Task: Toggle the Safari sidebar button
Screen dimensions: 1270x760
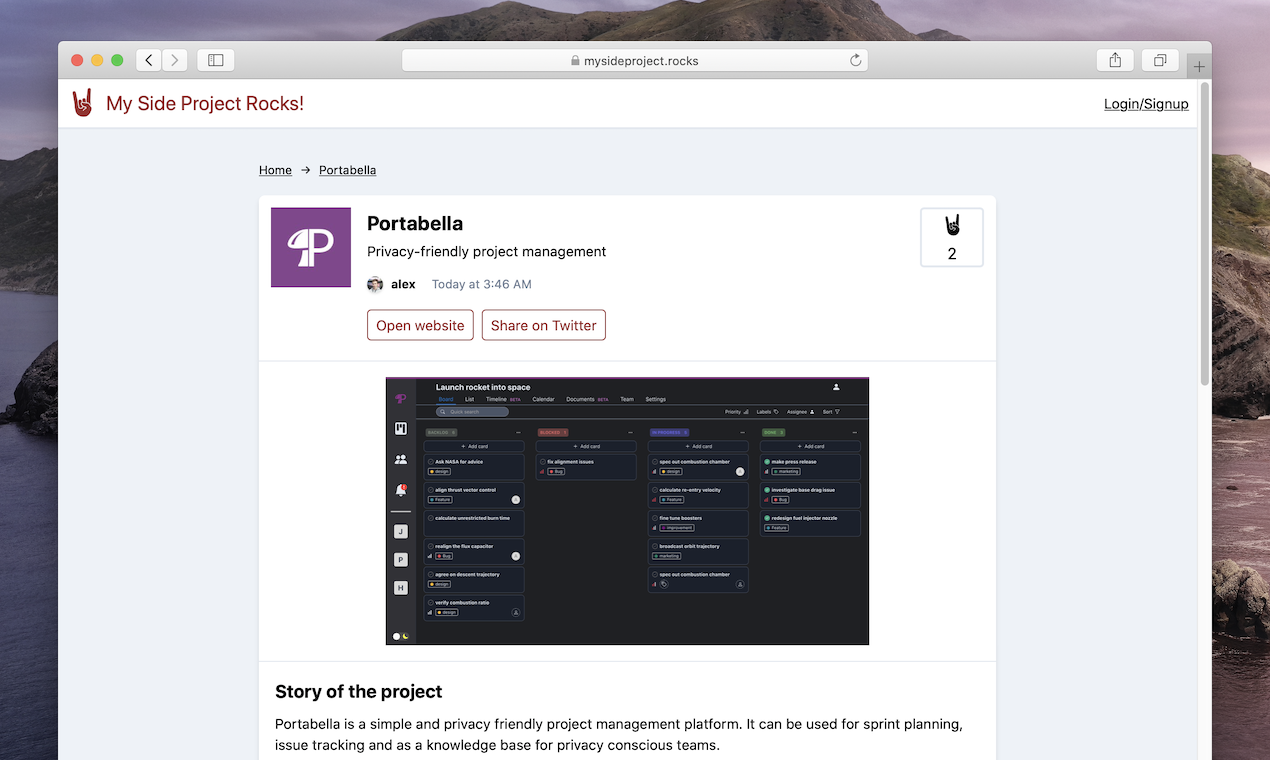Action: click(x=216, y=60)
